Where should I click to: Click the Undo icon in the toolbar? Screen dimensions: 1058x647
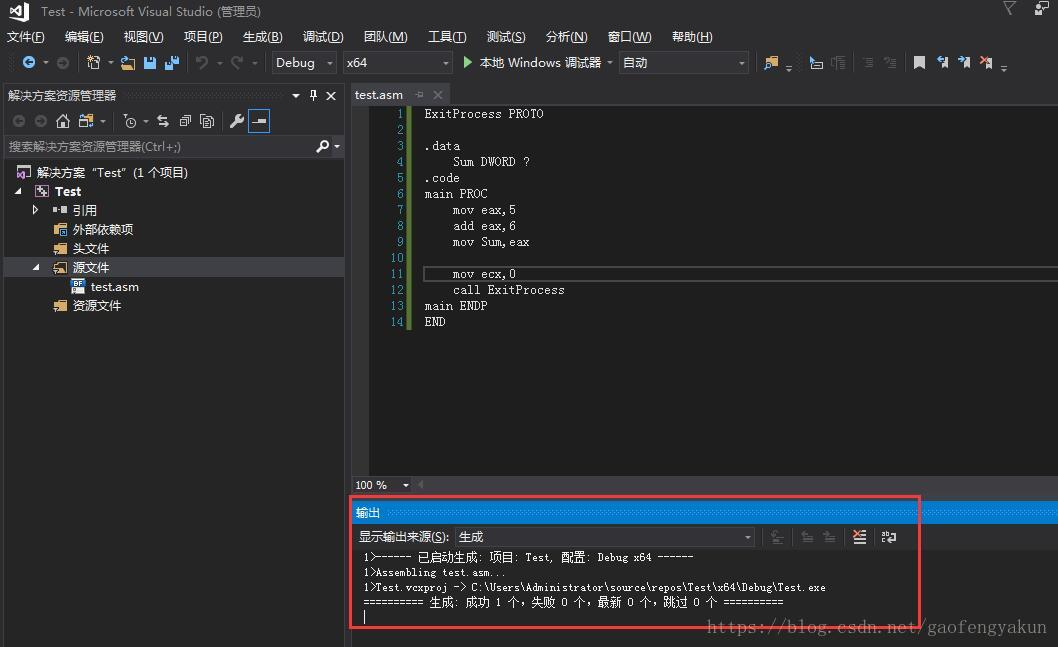pyautogui.click(x=202, y=62)
